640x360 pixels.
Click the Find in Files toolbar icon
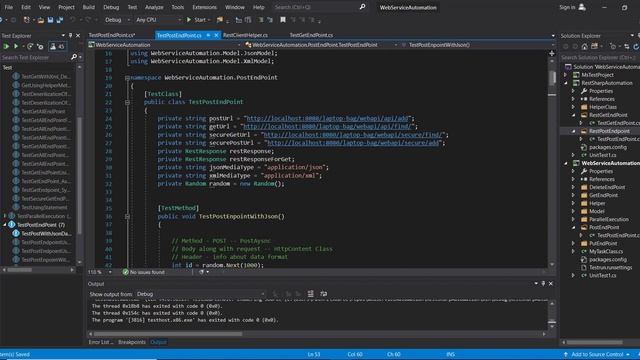click(x=220, y=20)
